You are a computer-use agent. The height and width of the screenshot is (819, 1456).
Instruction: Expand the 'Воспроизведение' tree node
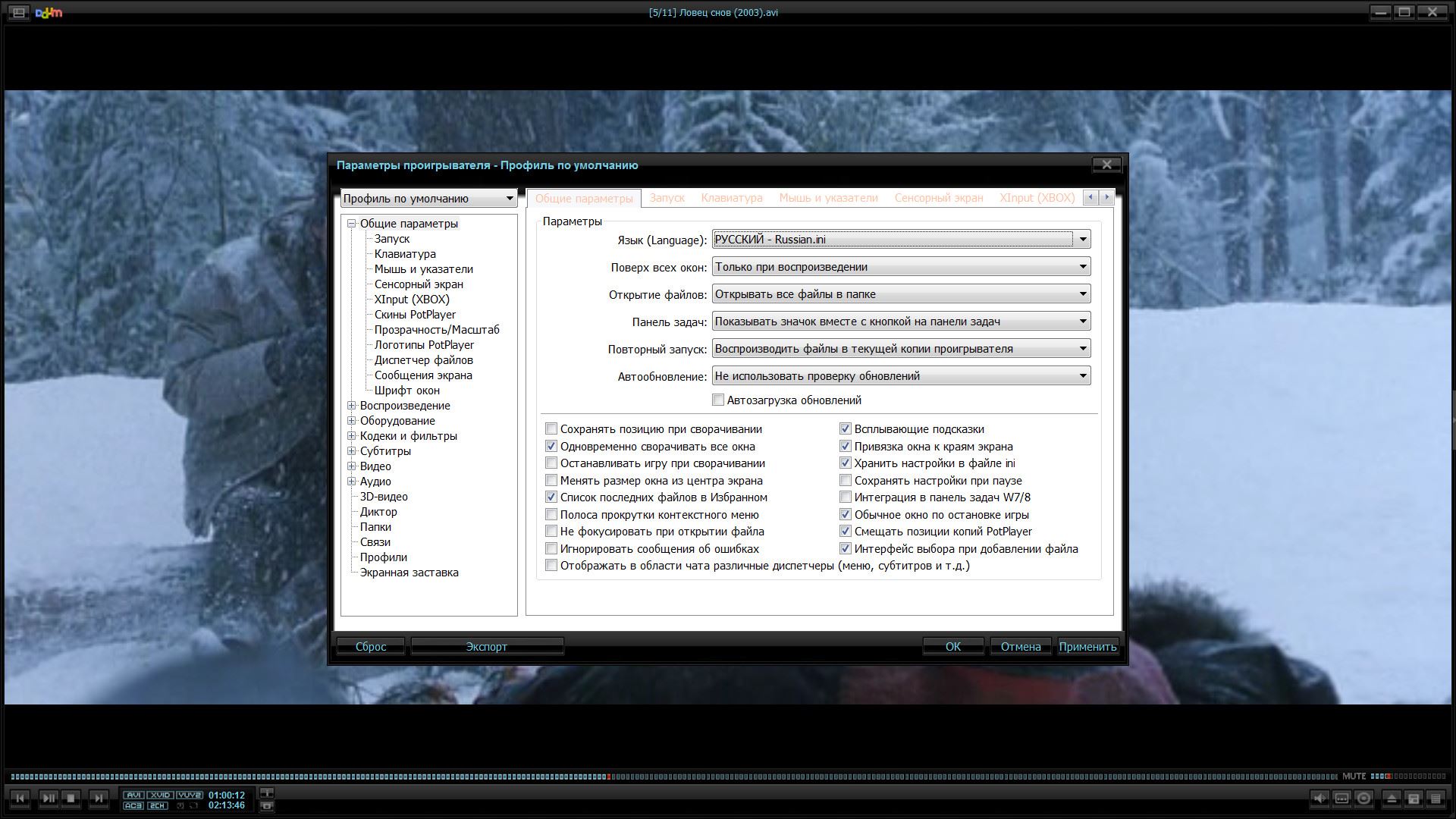pos(352,406)
